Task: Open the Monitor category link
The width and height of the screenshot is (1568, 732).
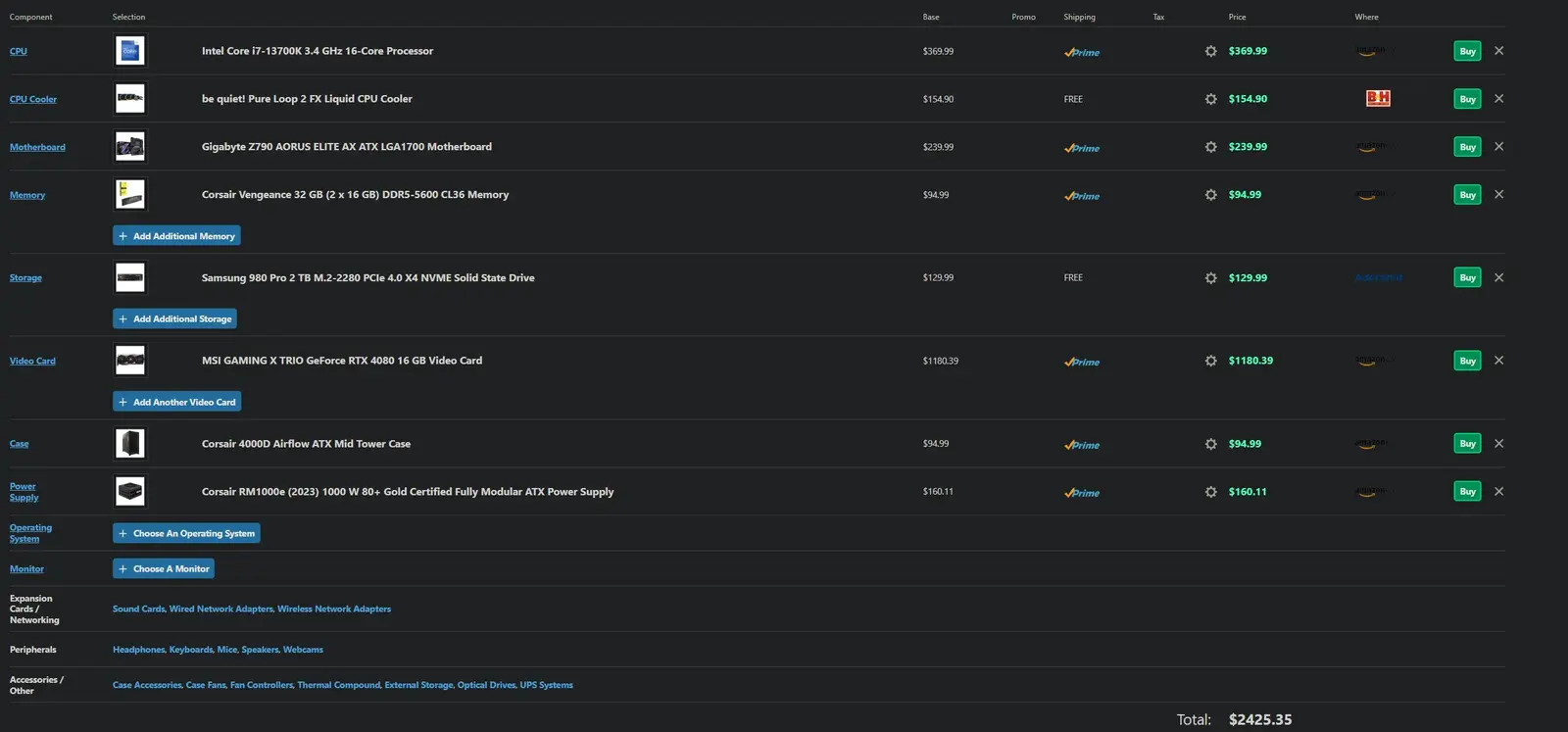Action: click(26, 569)
